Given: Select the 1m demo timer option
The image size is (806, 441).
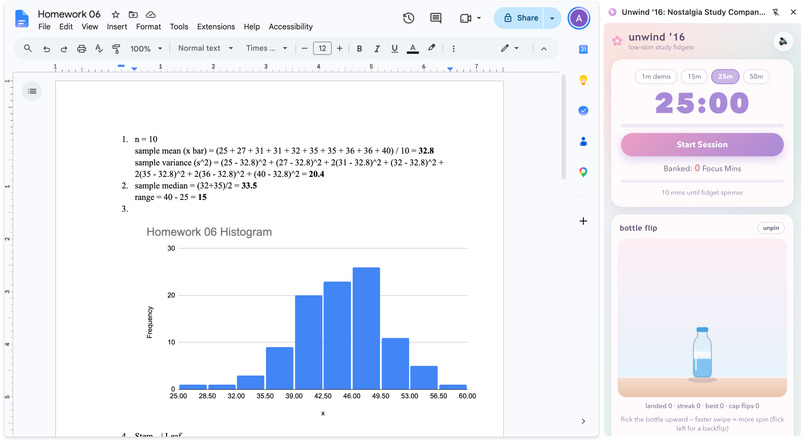Looking at the screenshot, I should pos(656,77).
